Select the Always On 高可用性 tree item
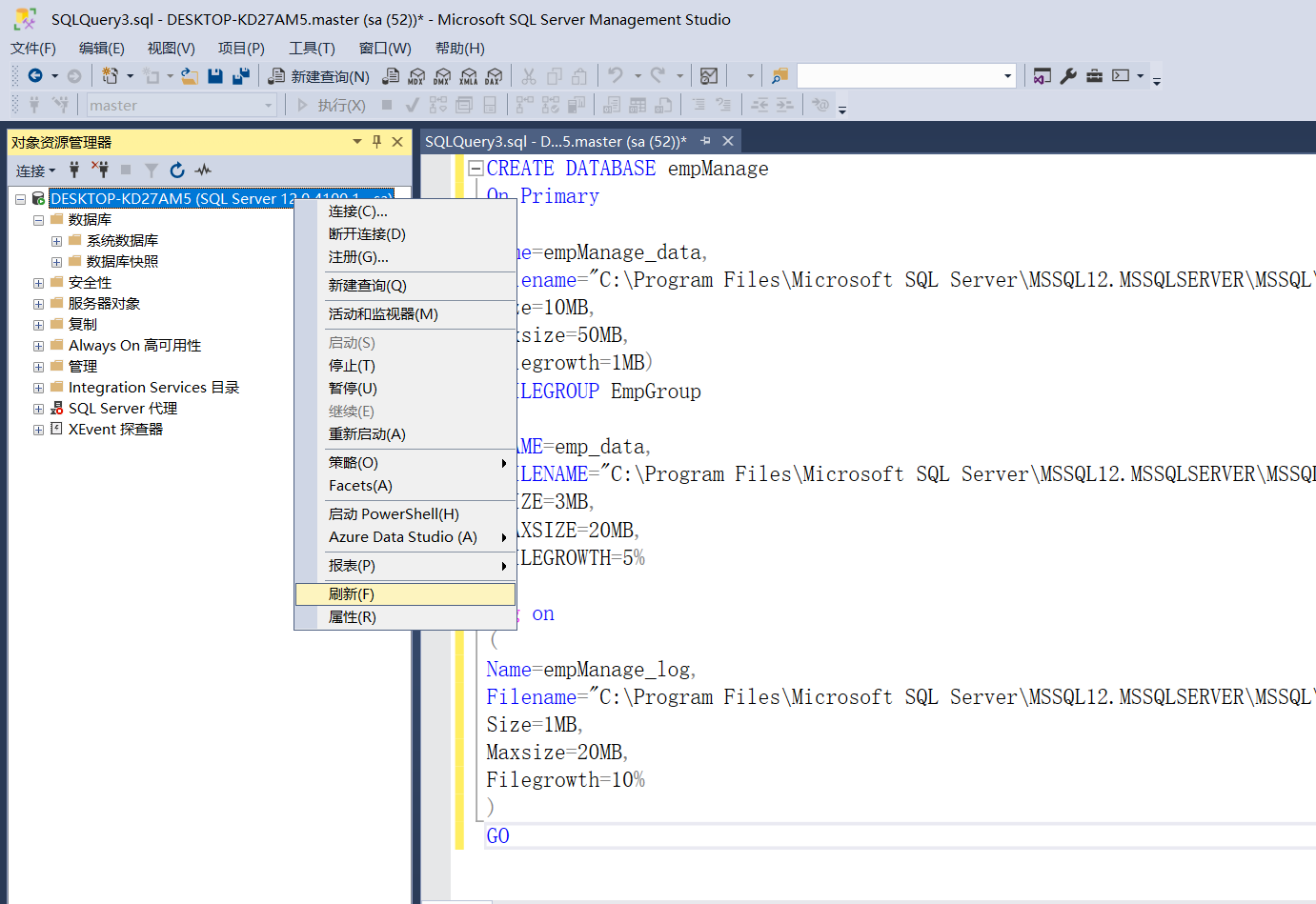Viewport: 1316px width, 904px height. click(x=134, y=346)
